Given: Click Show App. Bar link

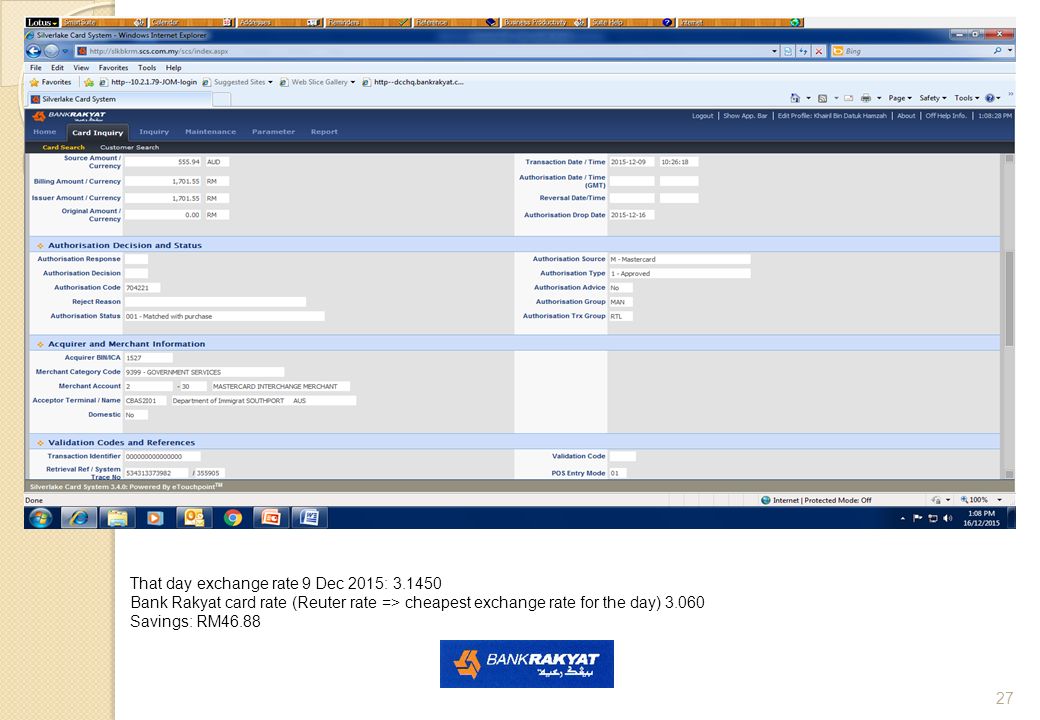Looking at the screenshot, I should click(x=745, y=115).
